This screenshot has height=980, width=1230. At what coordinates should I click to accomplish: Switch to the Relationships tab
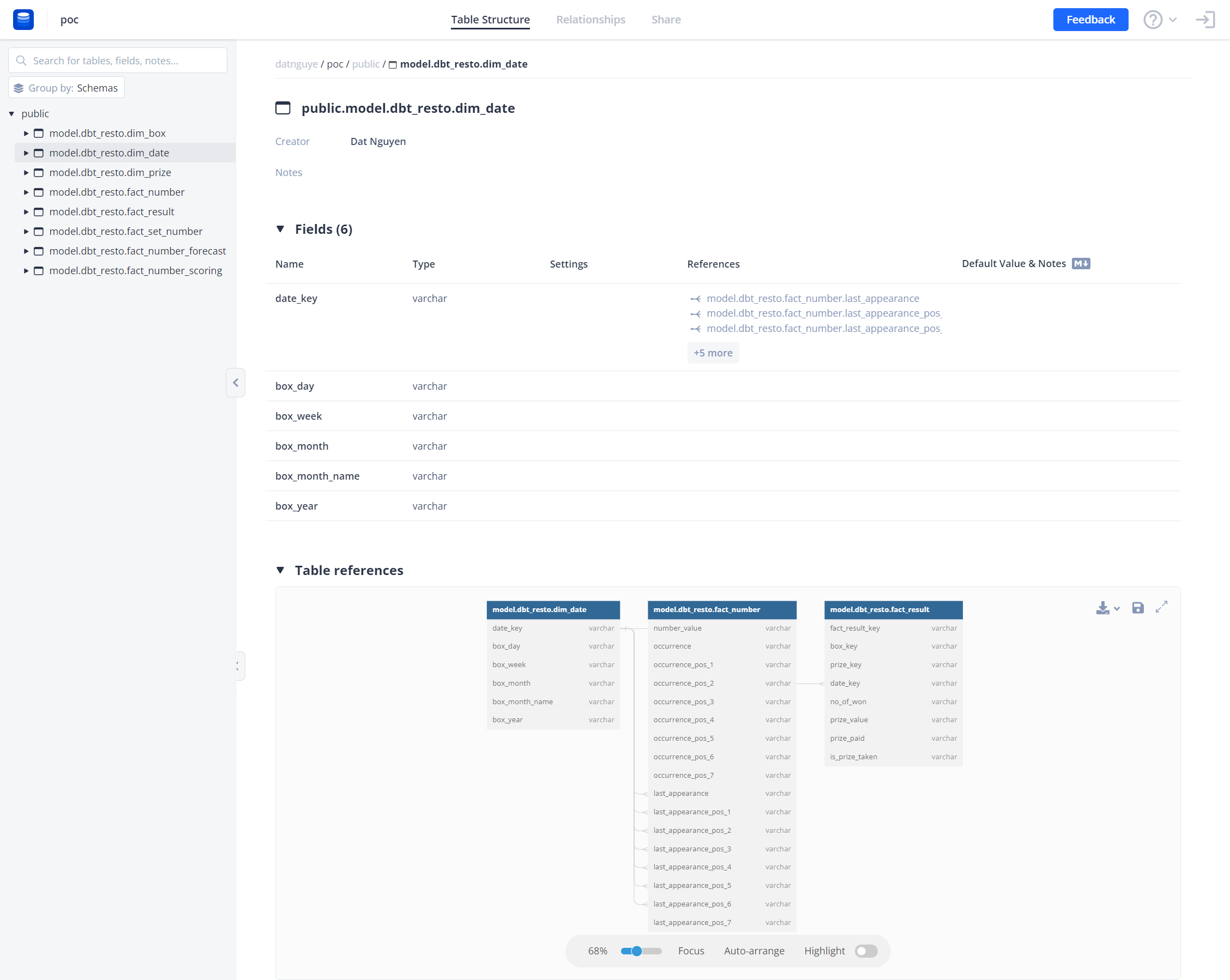(x=590, y=19)
